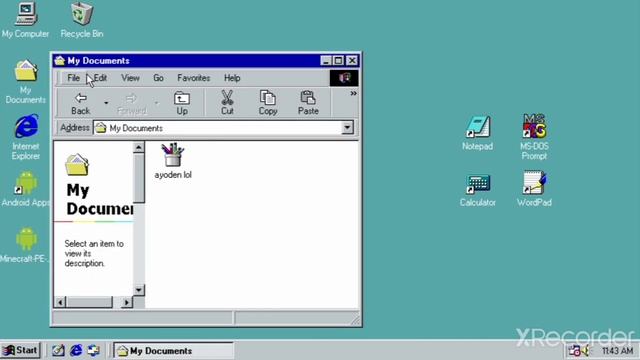The width and height of the screenshot is (640, 360).
Task: Click the left pane scroll down arrow
Action: pos(139,290)
